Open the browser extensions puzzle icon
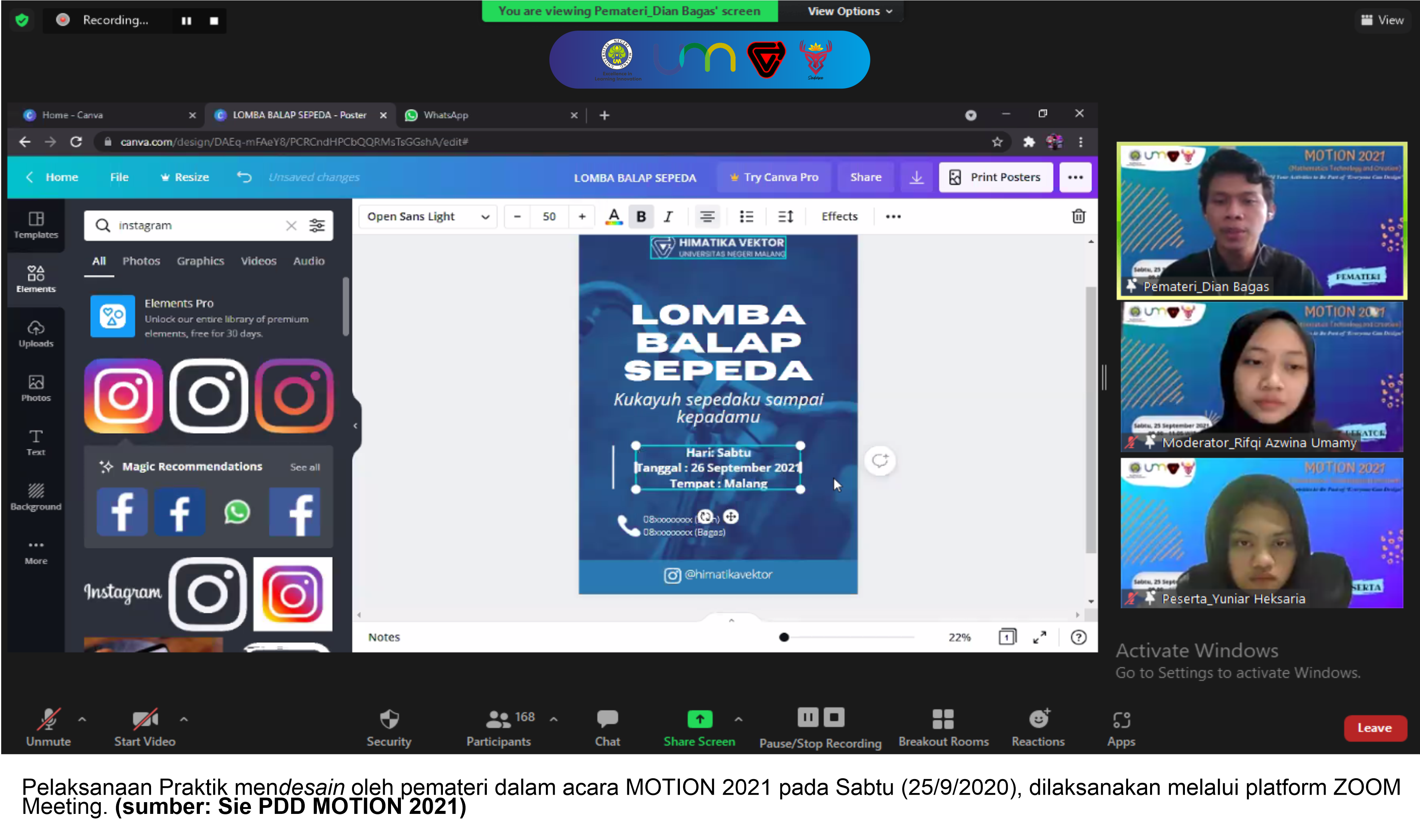 [x=1029, y=142]
